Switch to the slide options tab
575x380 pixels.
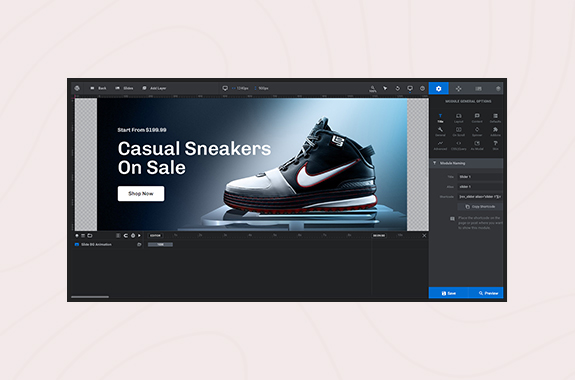[478, 88]
